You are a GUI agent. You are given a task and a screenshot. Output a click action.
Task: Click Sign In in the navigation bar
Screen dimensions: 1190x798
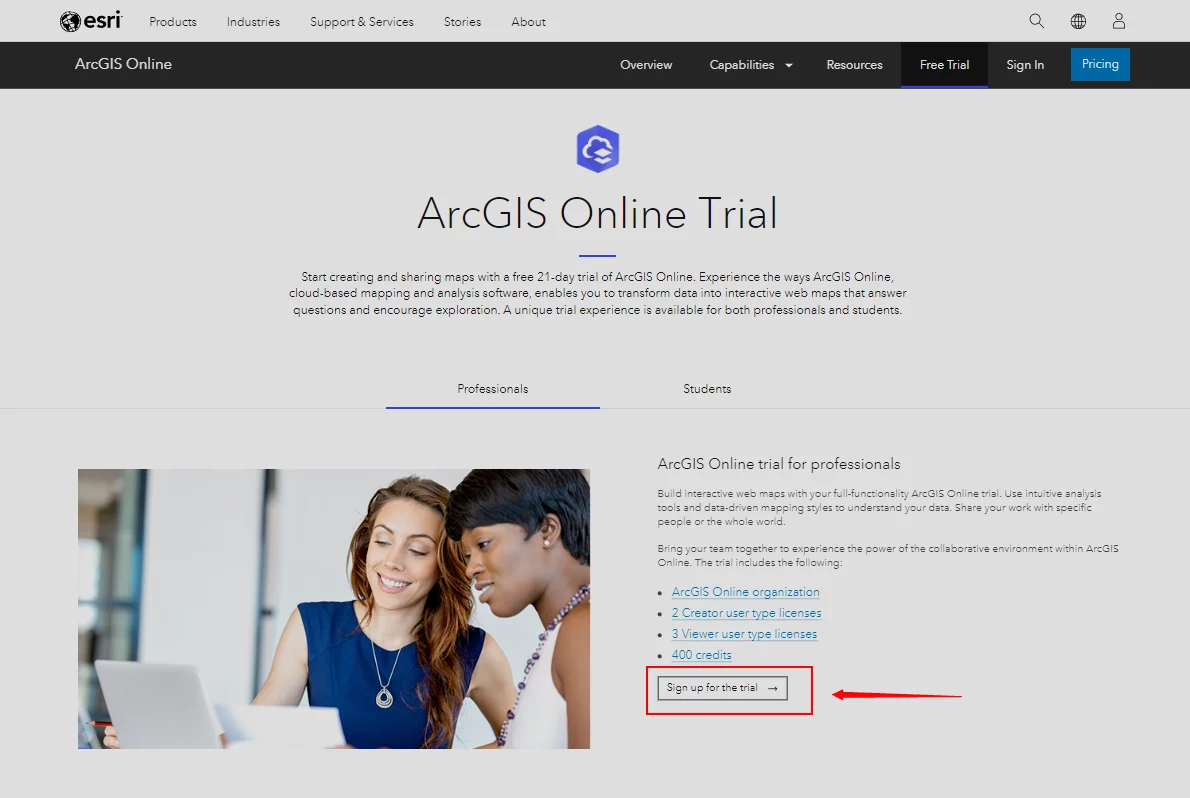click(x=1025, y=65)
